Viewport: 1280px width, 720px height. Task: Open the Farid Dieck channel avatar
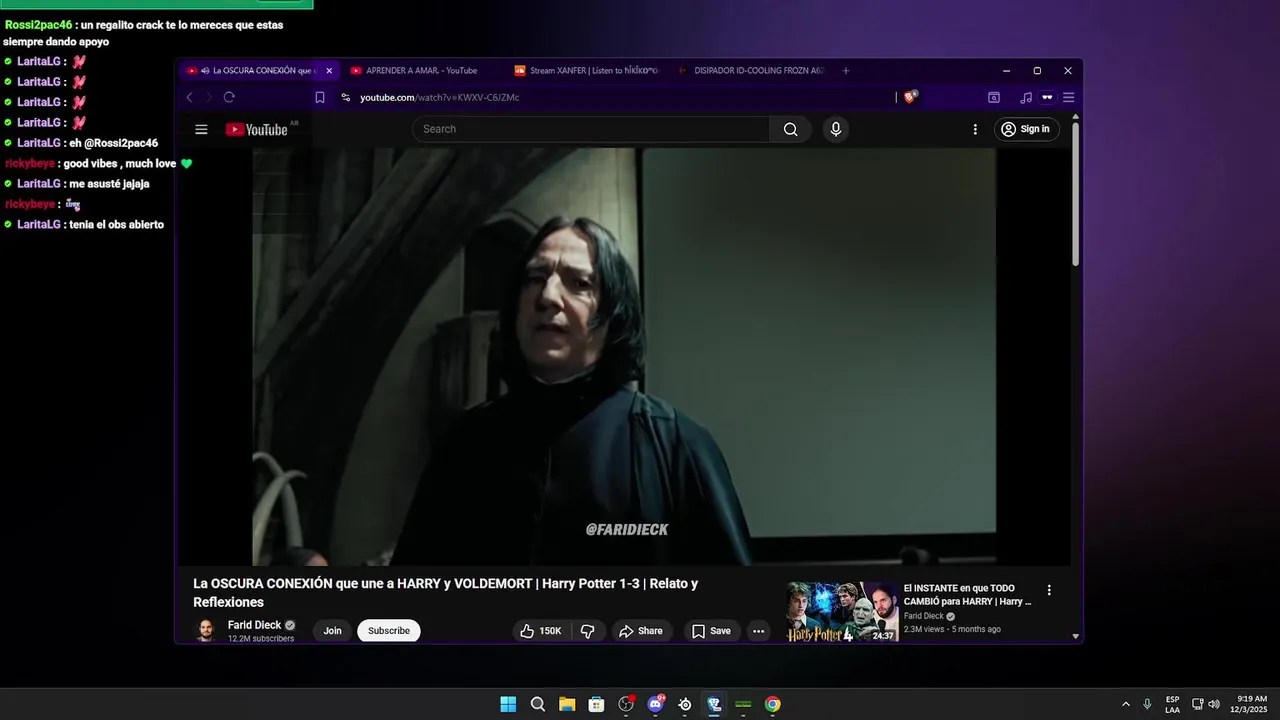coord(206,631)
